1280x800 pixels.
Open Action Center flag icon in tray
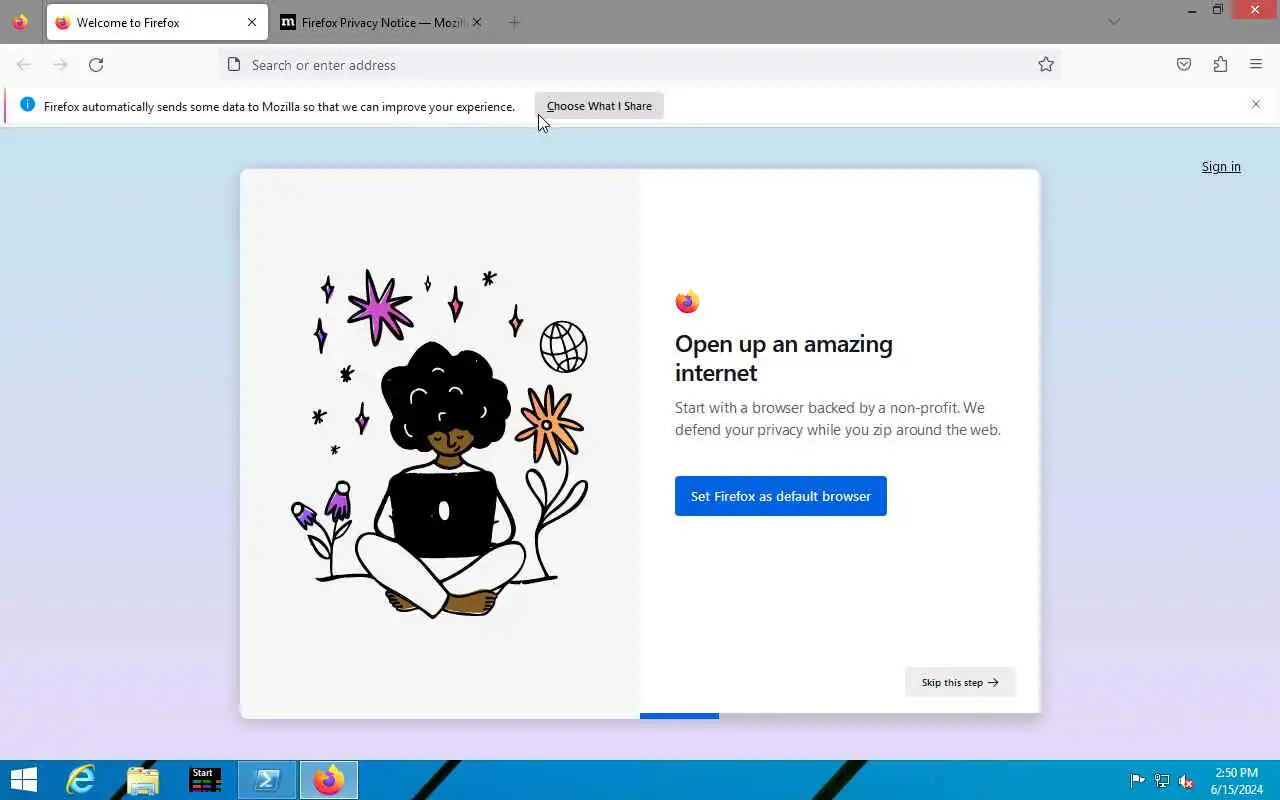pyautogui.click(x=1137, y=781)
